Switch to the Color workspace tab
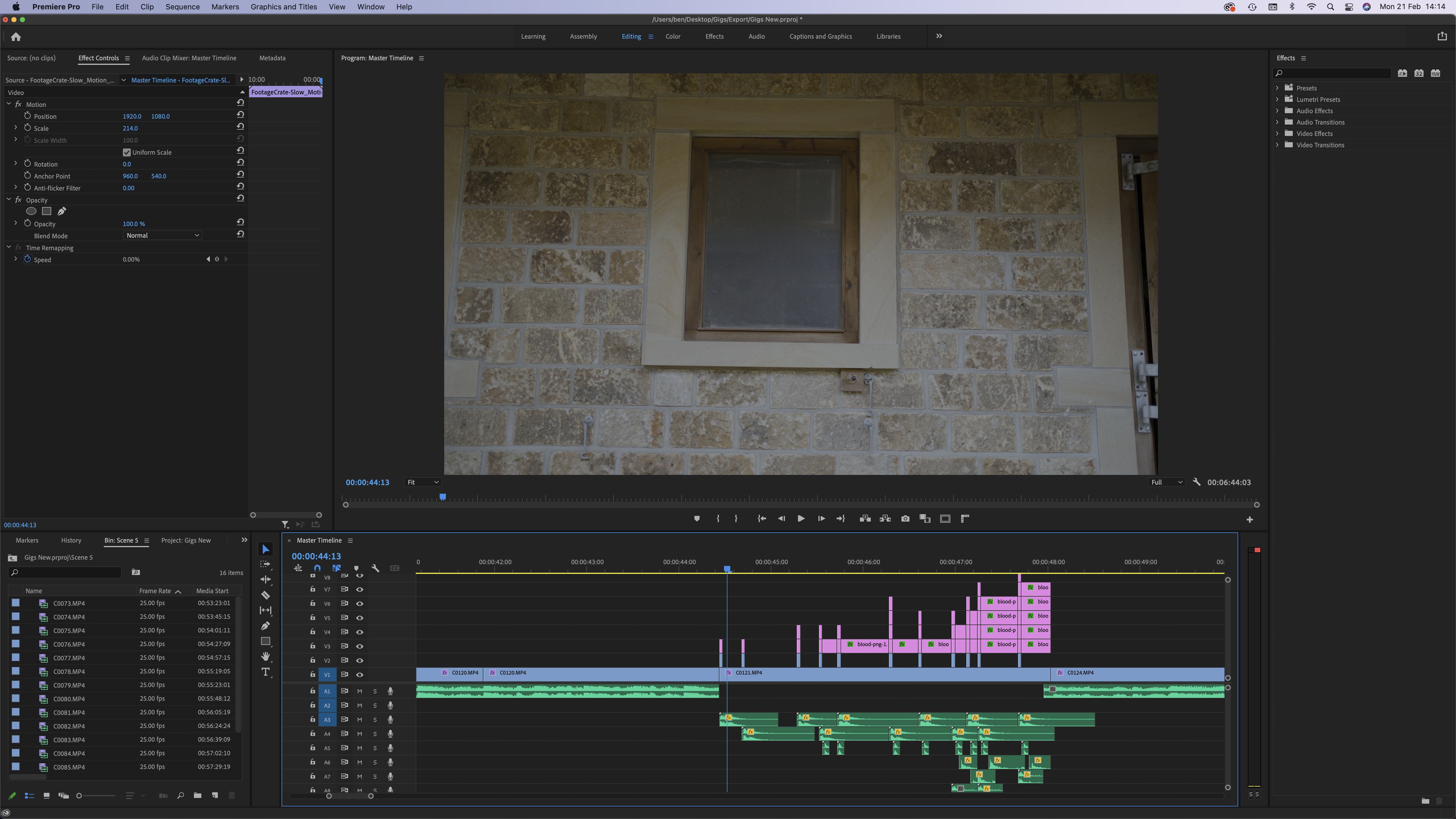The width and height of the screenshot is (1456, 819). (x=673, y=36)
